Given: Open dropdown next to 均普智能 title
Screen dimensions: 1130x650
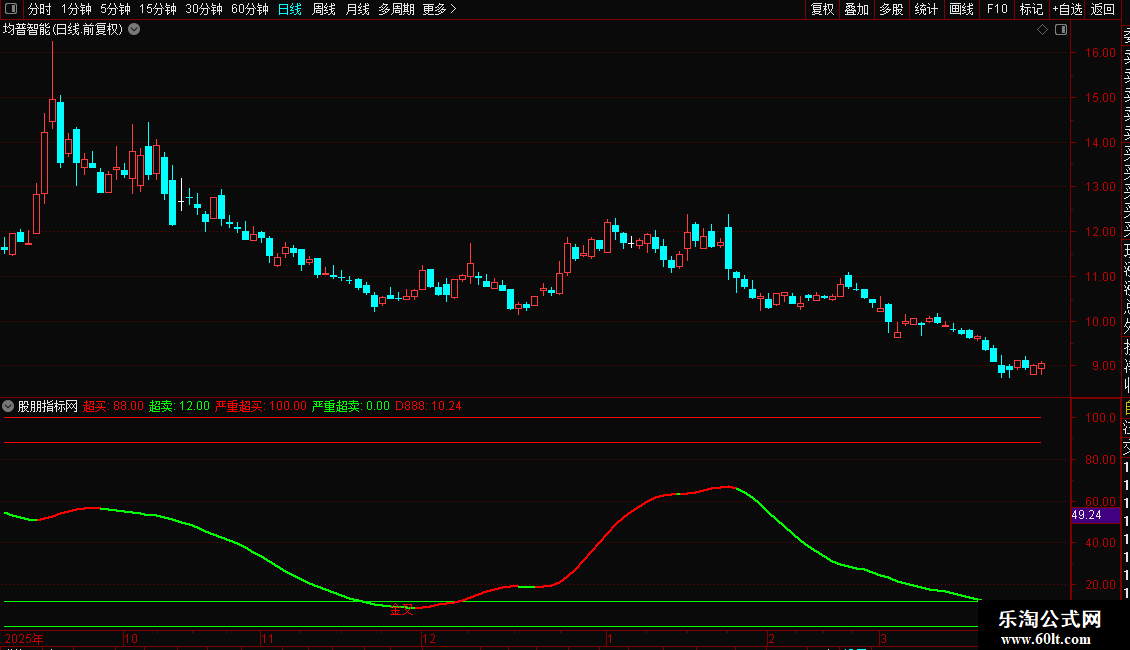Looking at the screenshot, I should [134, 30].
